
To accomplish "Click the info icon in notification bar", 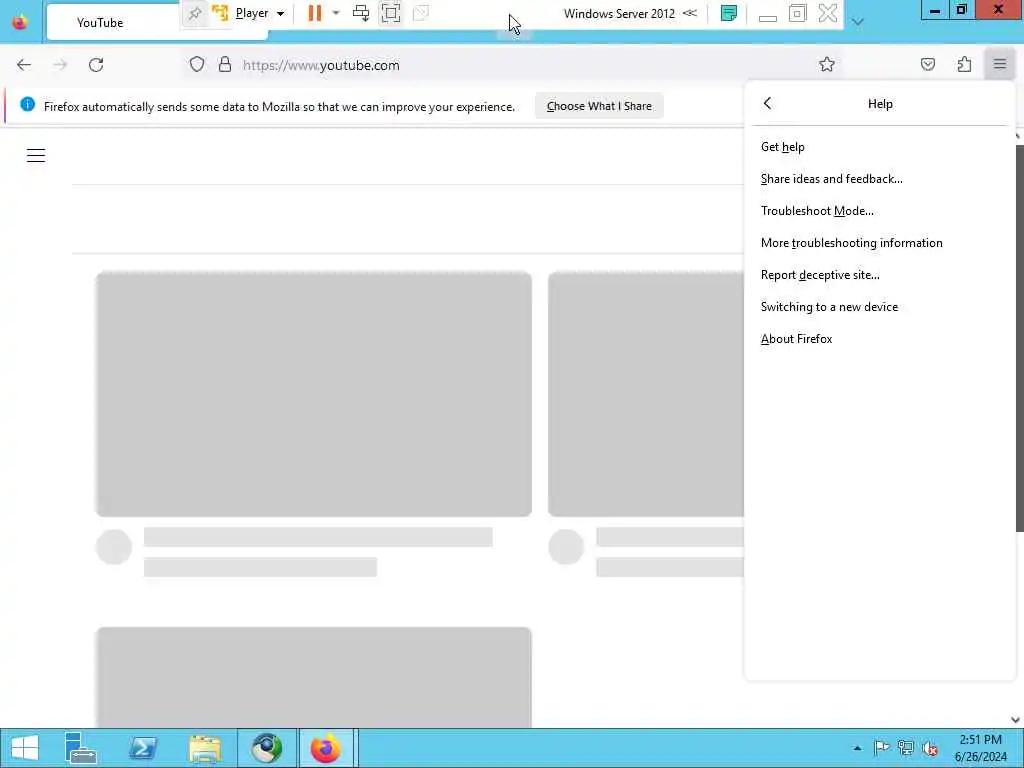I will [27, 104].
